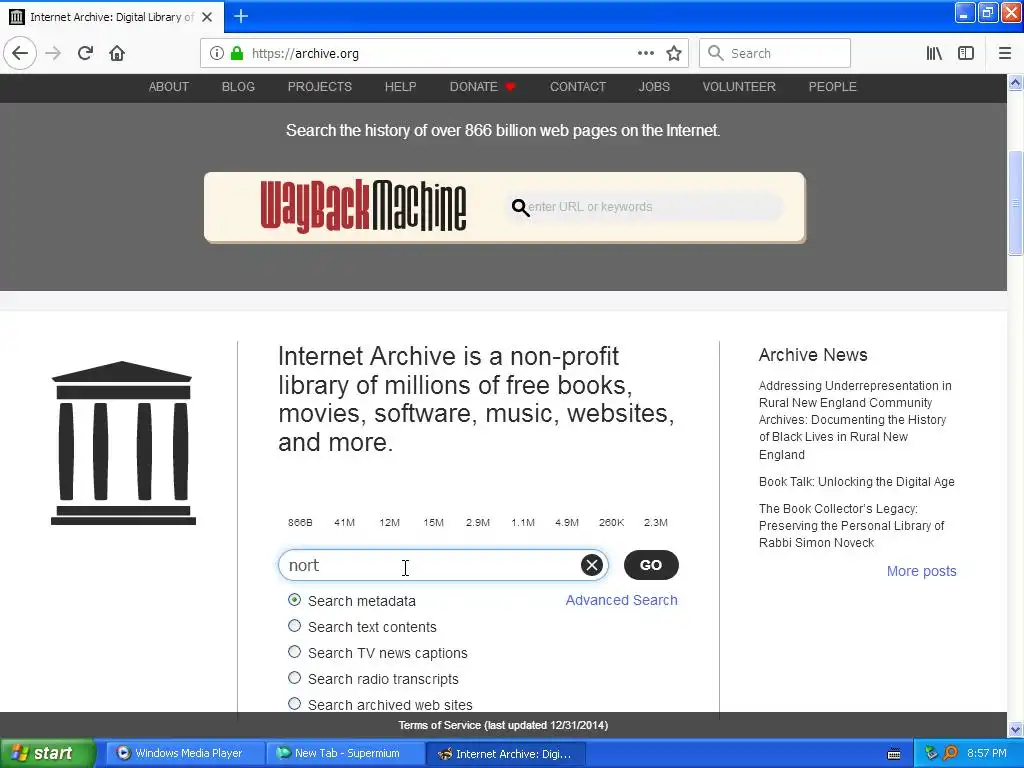1024x768 pixels.
Task: Switch to Windows Media Player taskbar item
Action: (x=185, y=754)
